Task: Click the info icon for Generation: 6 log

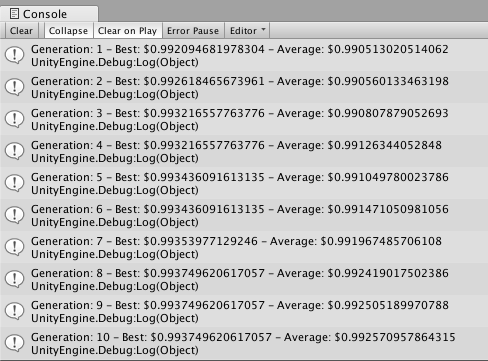Action: [15, 215]
